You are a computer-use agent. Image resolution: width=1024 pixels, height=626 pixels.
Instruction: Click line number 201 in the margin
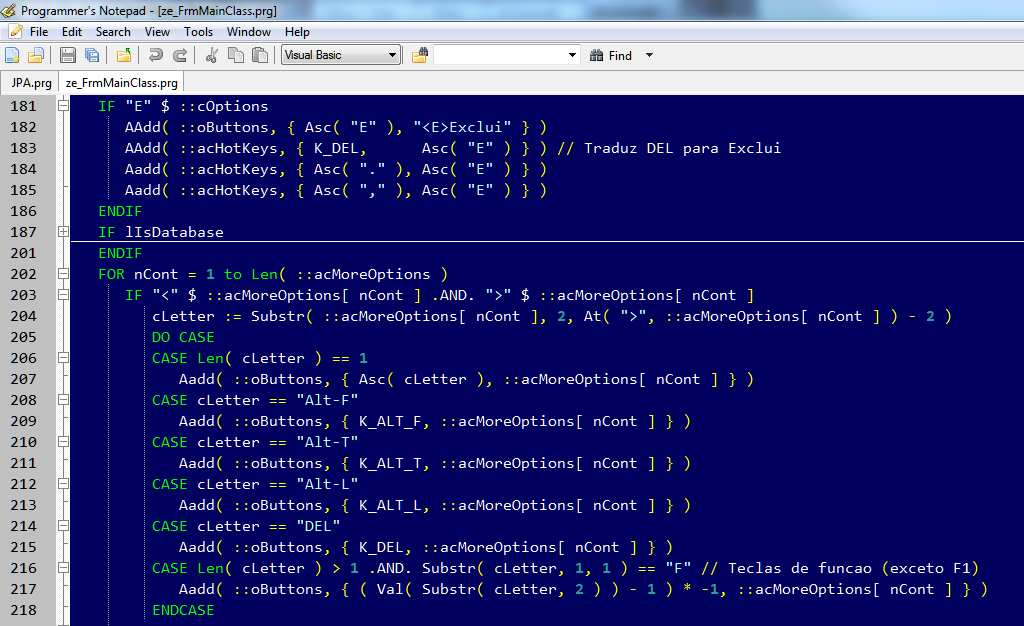coord(24,253)
